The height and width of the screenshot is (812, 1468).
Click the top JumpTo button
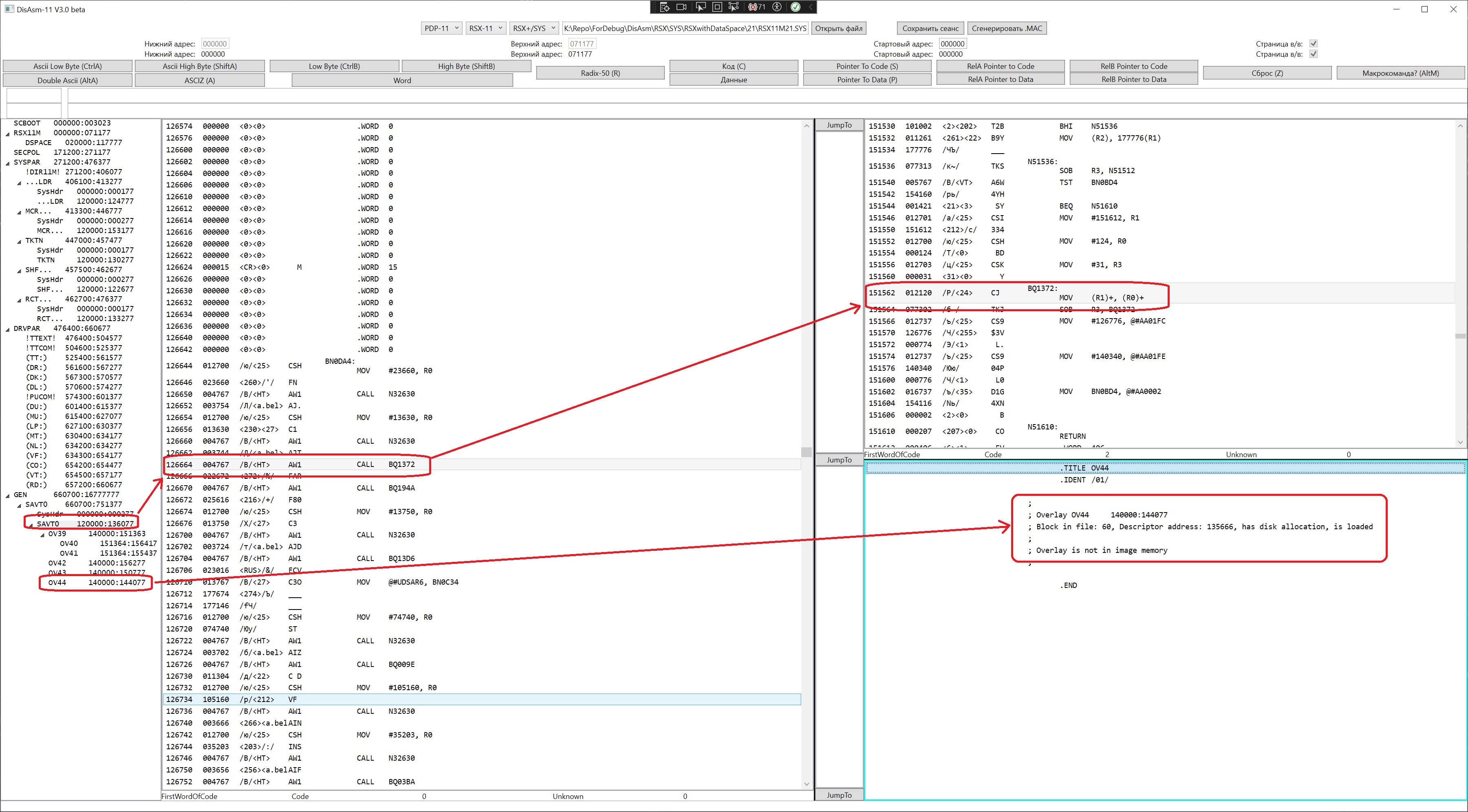coord(839,125)
